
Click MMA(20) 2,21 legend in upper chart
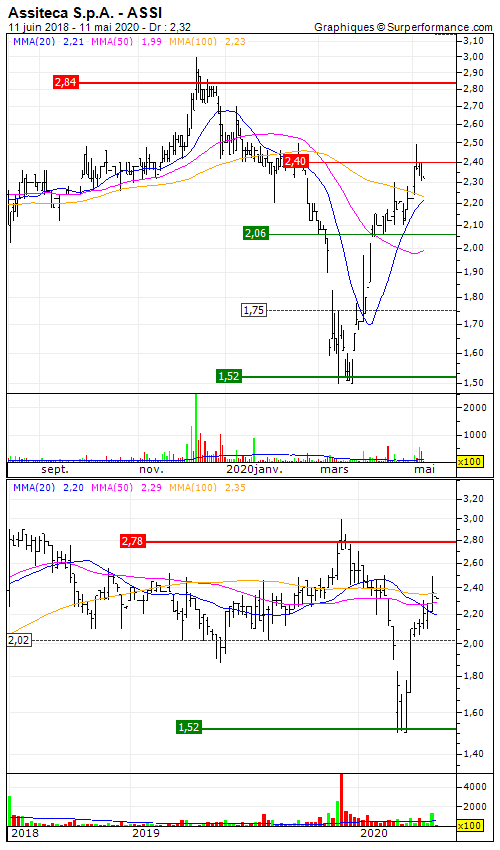[48, 42]
